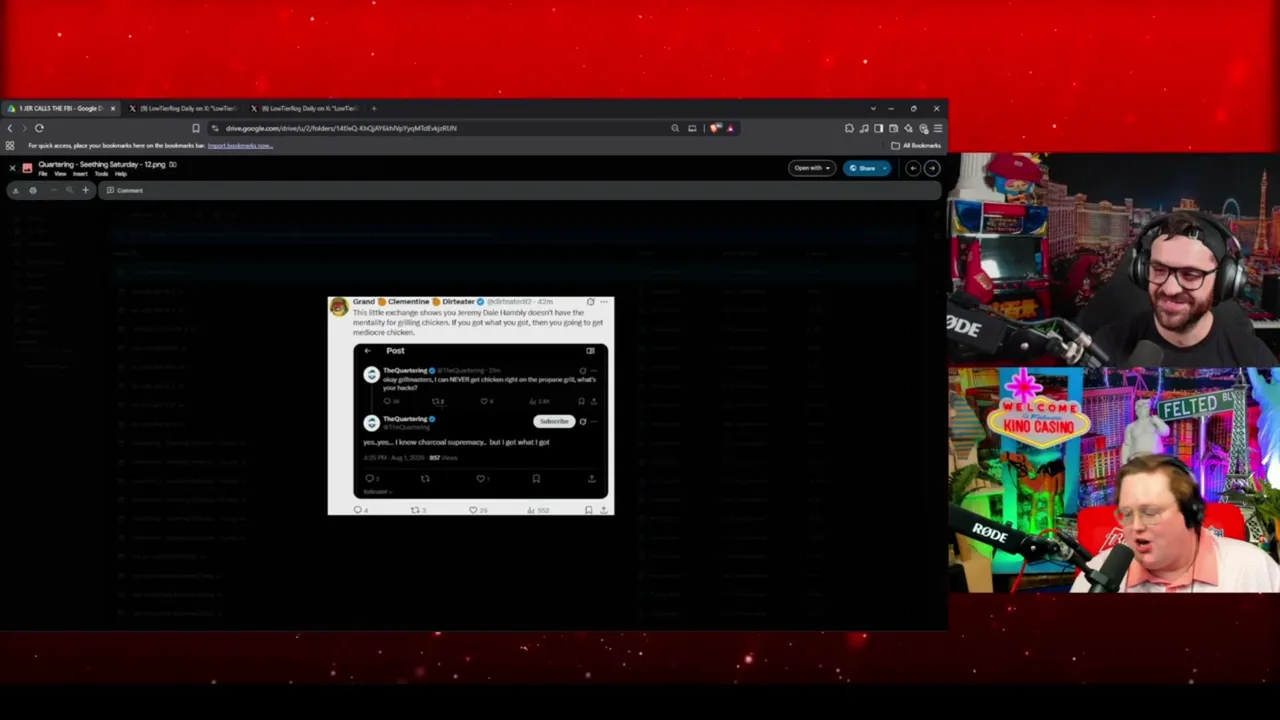
Task: Close the Google Drive image preview
Action: coord(12,168)
